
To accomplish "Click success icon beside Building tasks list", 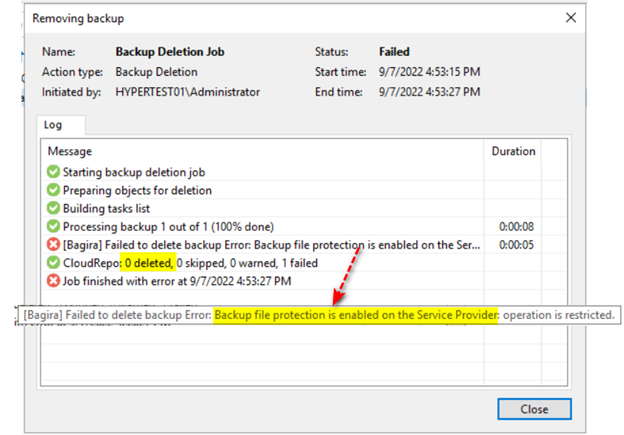I will [53, 208].
